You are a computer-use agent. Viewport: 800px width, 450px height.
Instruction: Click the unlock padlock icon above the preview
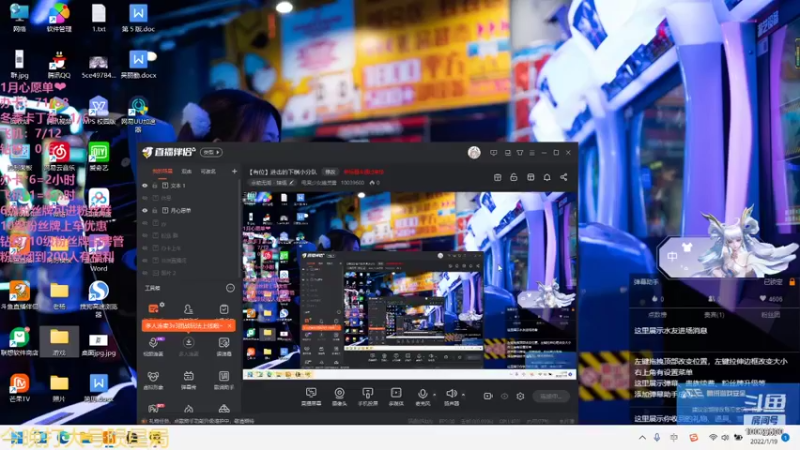pos(514,177)
